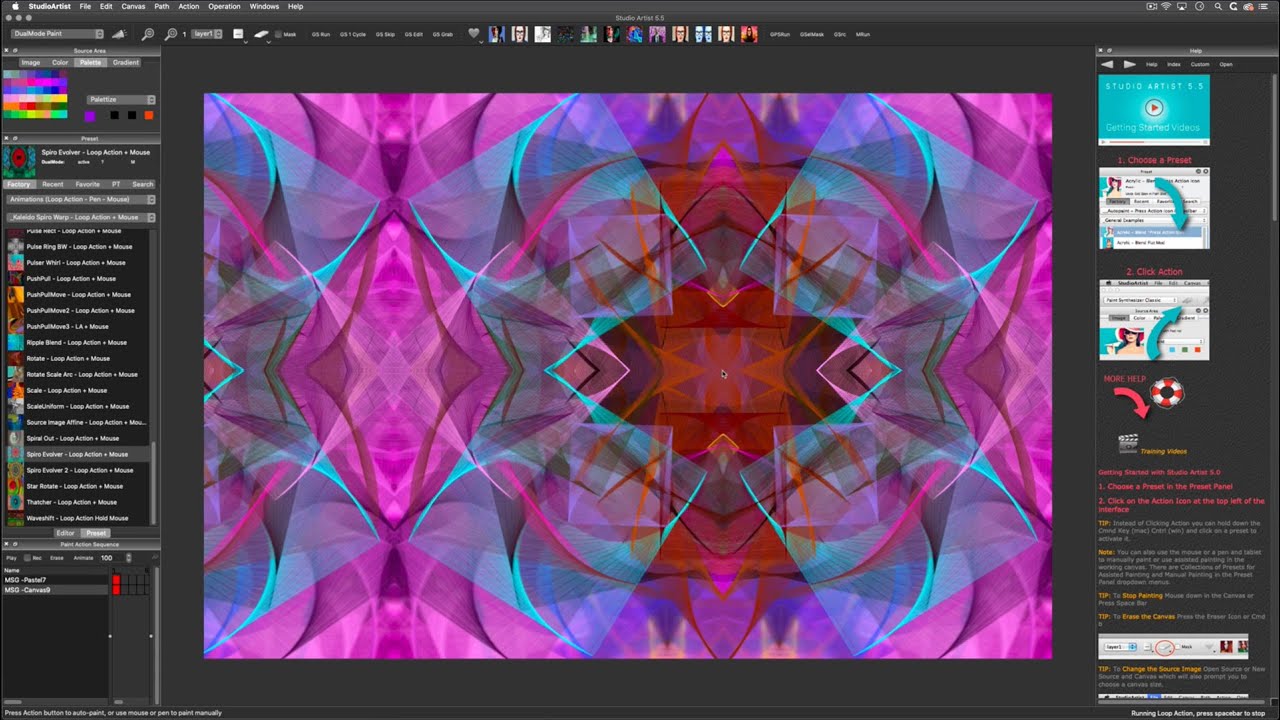Click the close X on the Source Area panel

(5, 51)
